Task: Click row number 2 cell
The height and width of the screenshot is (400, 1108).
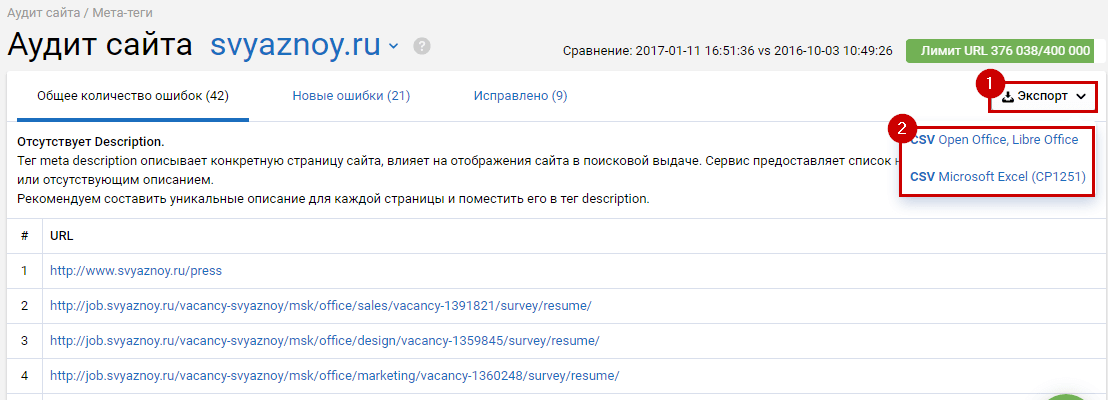Action: 25,305
